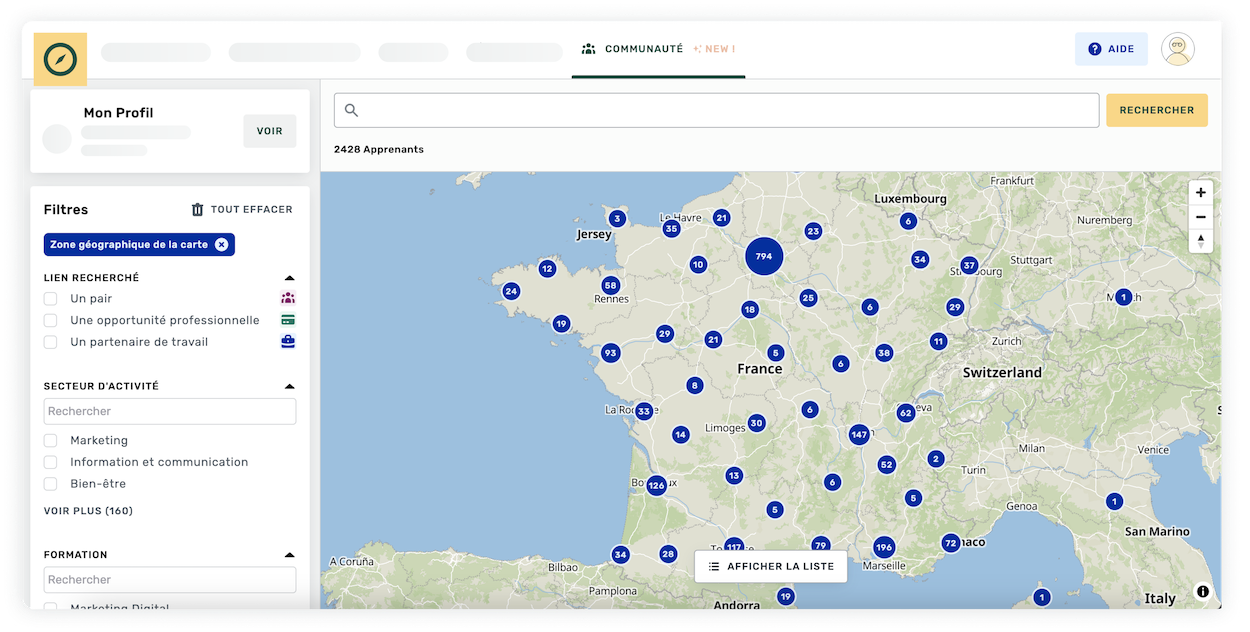Click the compass reset arrow on the map

(x=1200, y=241)
